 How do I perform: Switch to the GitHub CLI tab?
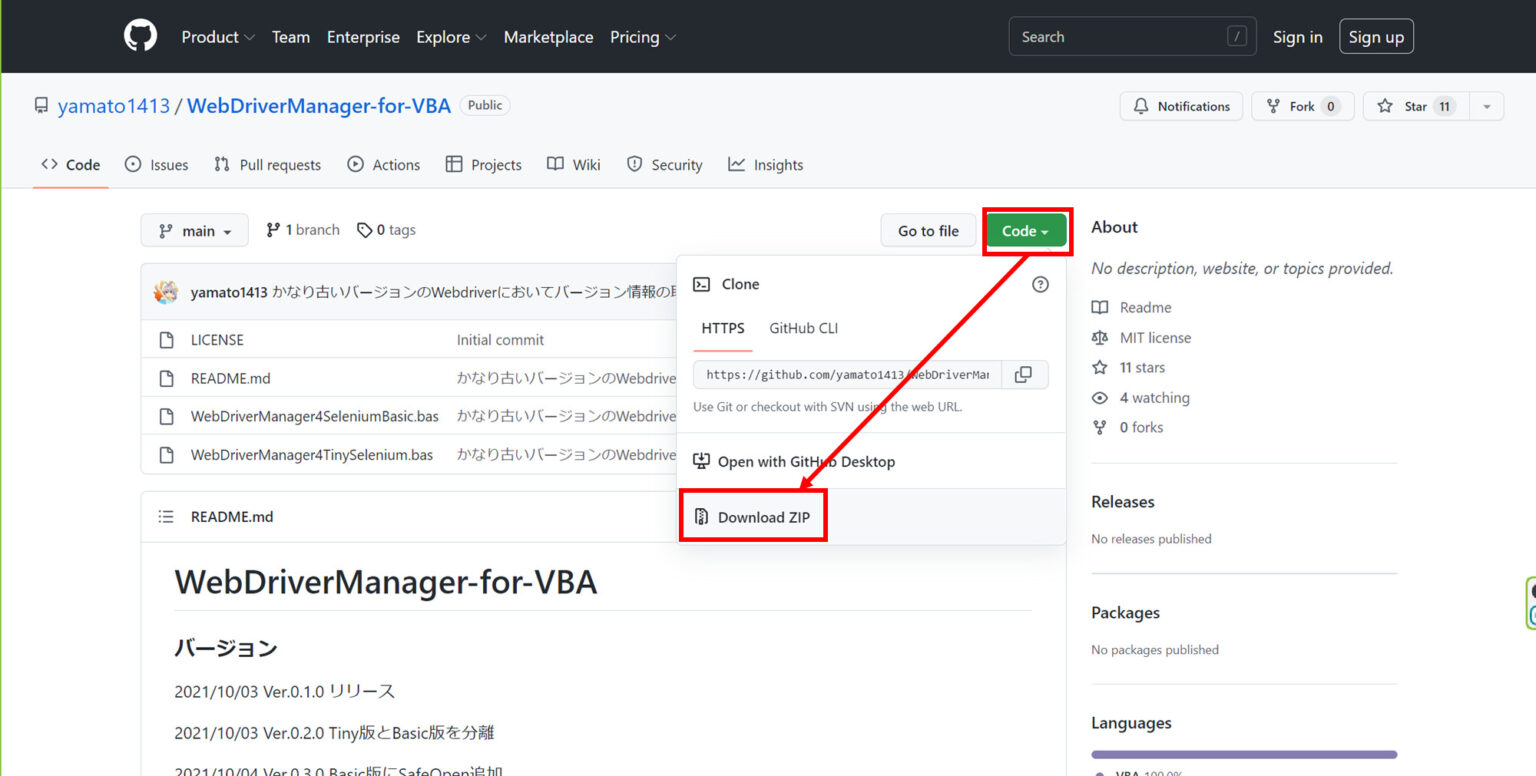tap(803, 328)
